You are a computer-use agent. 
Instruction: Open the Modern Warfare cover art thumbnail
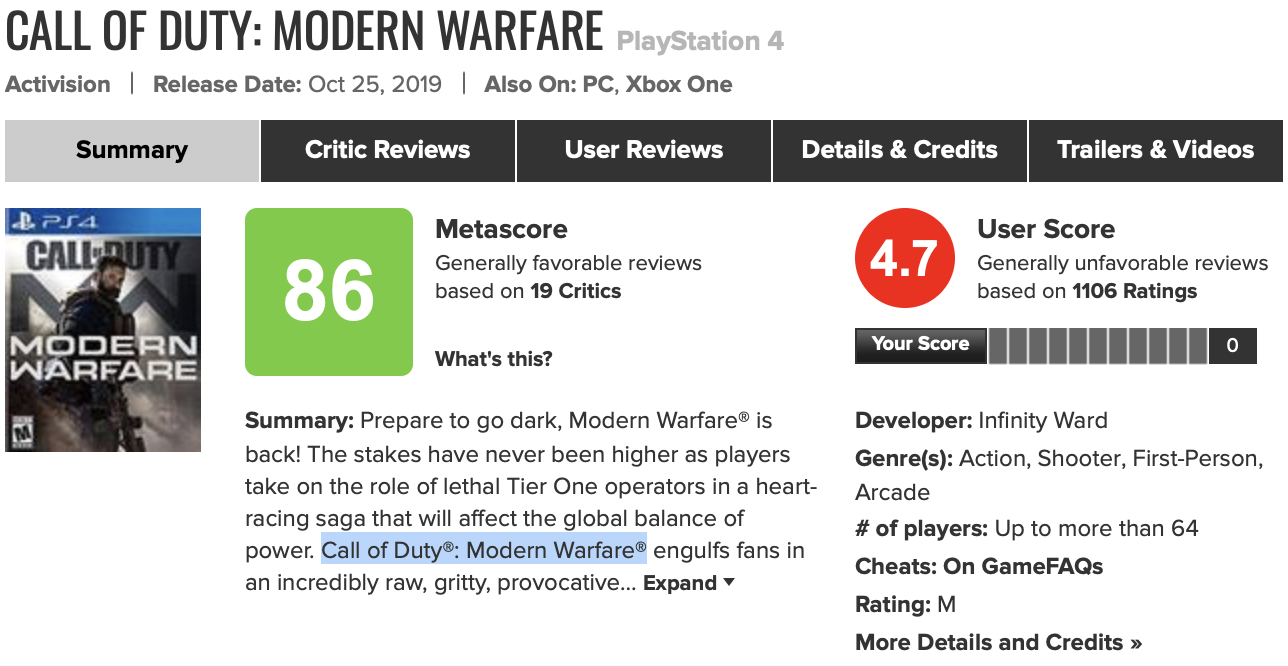[103, 330]
